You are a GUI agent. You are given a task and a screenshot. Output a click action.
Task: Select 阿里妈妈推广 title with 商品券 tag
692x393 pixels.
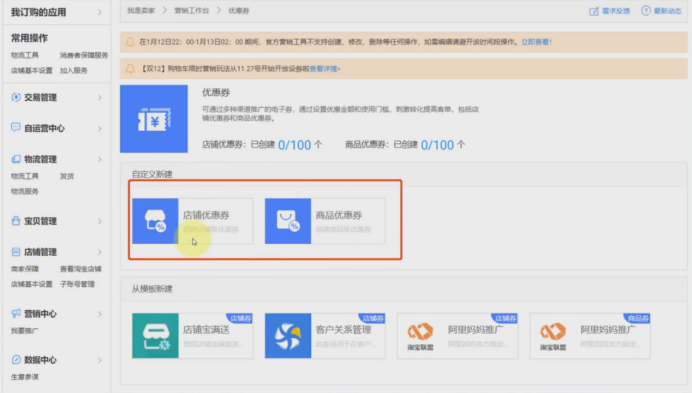(x=608, y=330)
